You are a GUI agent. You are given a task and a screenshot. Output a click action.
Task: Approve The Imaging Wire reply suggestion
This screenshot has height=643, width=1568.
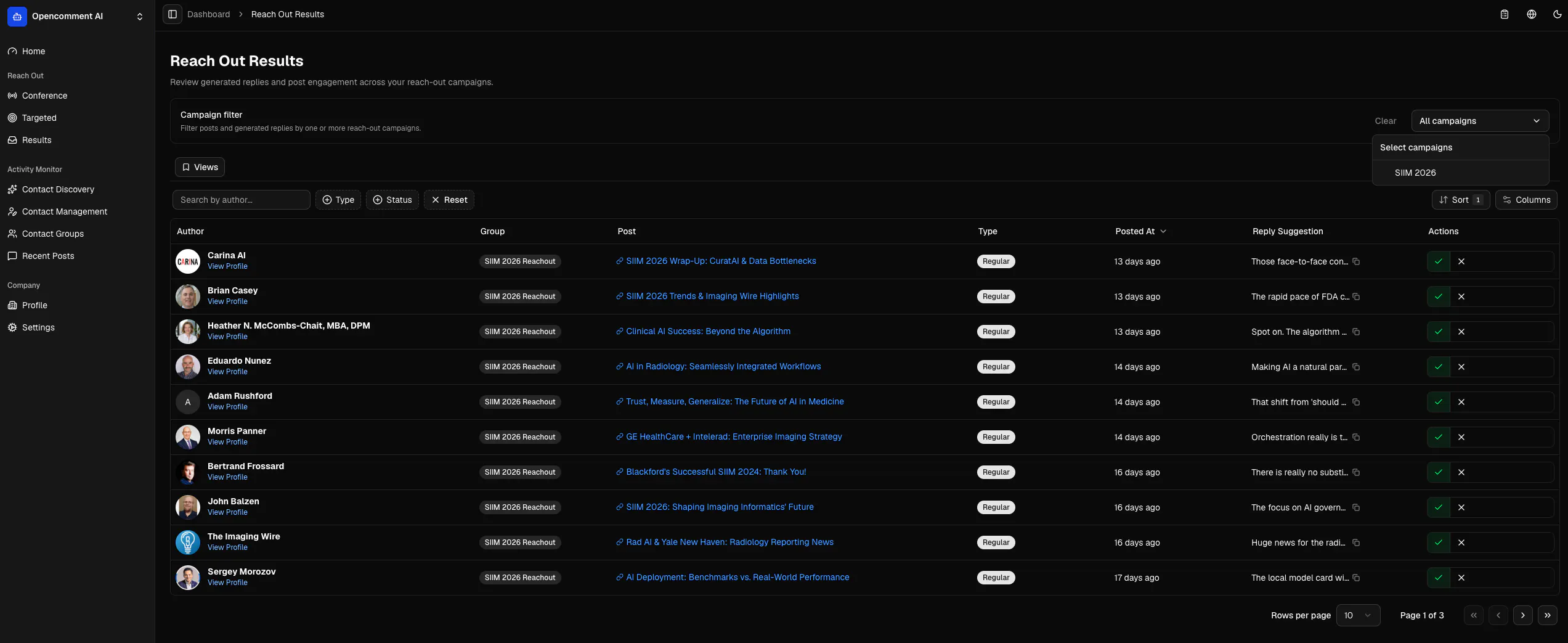point(1439,543)
